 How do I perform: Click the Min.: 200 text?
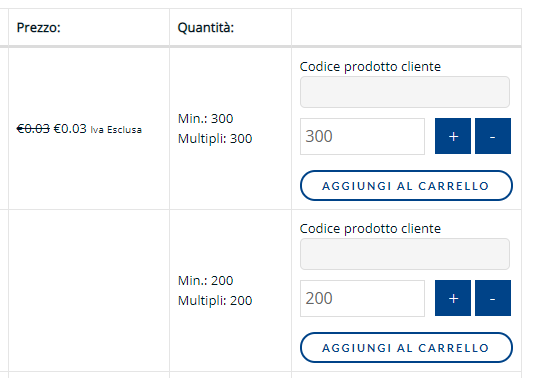[205, 281]
